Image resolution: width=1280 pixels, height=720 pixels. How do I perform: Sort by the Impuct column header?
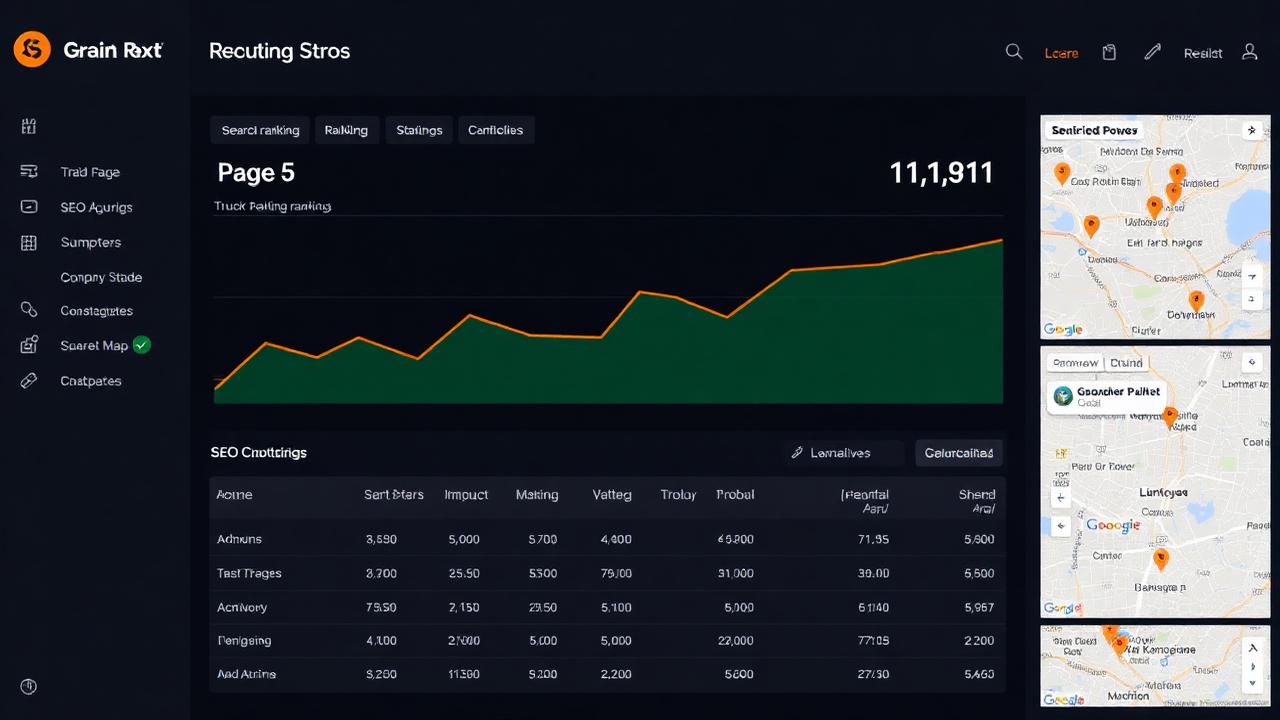466,494
